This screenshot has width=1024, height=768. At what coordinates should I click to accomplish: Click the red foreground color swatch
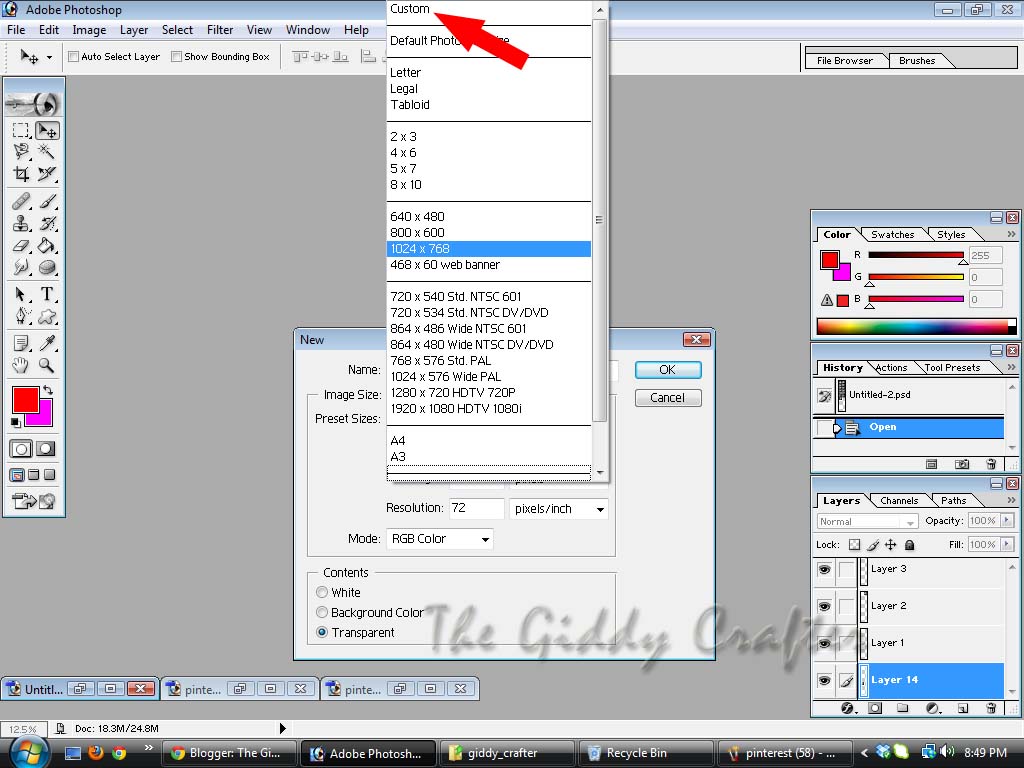(25, 399)
